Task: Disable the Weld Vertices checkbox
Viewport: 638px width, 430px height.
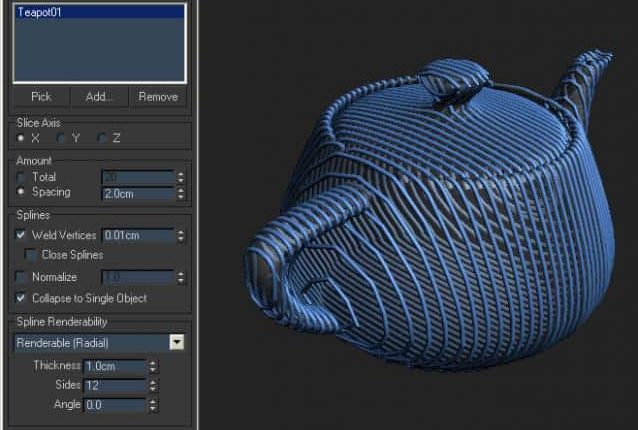Action: (x=22, y=236)
